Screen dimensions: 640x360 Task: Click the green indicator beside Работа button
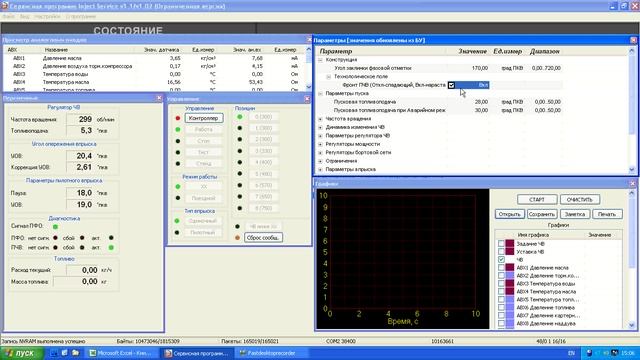click(x=178, y=129)
